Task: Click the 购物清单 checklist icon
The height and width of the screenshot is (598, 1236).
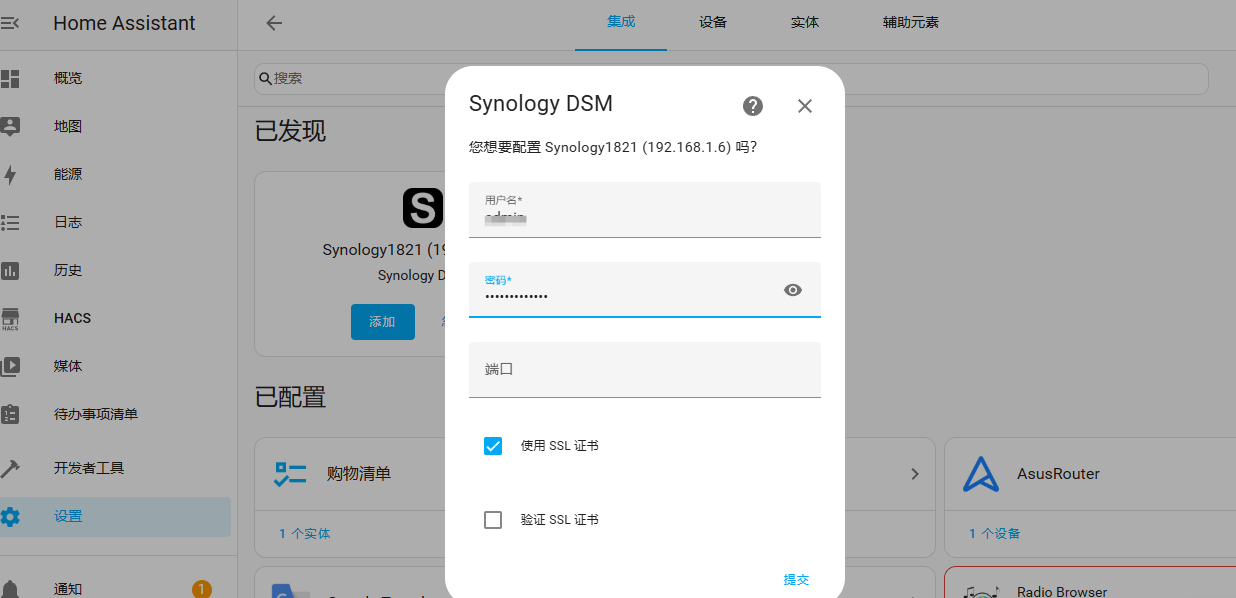Action: (290, 474)
